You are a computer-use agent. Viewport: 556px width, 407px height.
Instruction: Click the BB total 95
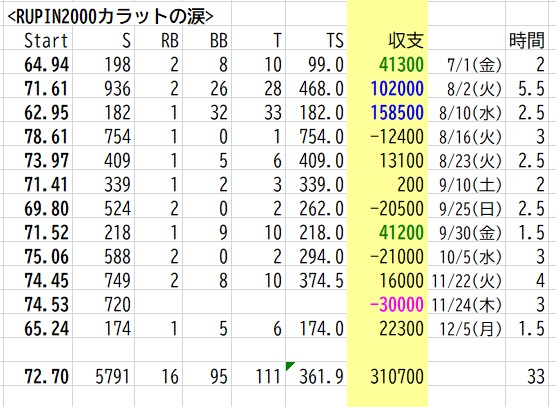pos(219,377)
